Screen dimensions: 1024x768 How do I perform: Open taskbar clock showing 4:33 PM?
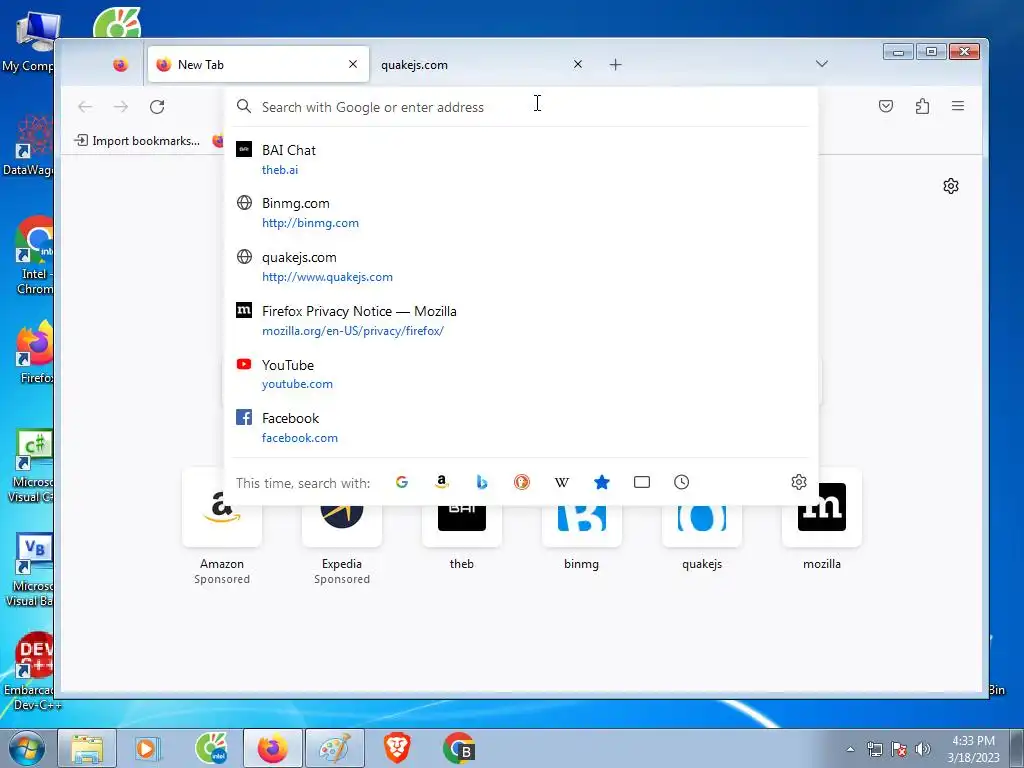pyautogui.click(x=973, y=749)
